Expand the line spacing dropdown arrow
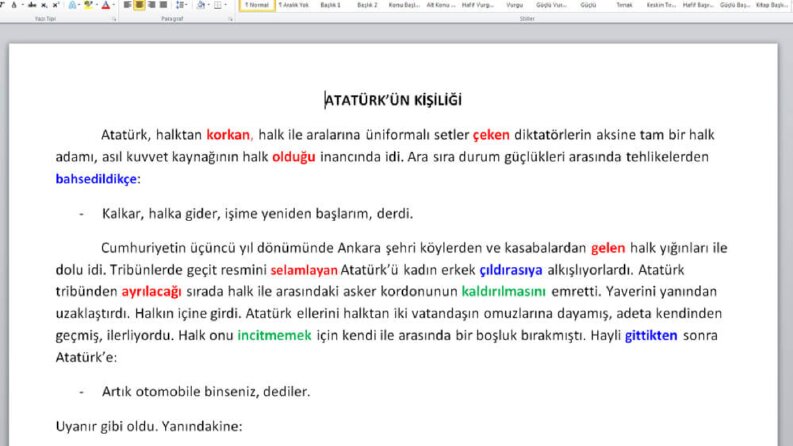This screenshot has height=446, width=793. coord(187,5)
